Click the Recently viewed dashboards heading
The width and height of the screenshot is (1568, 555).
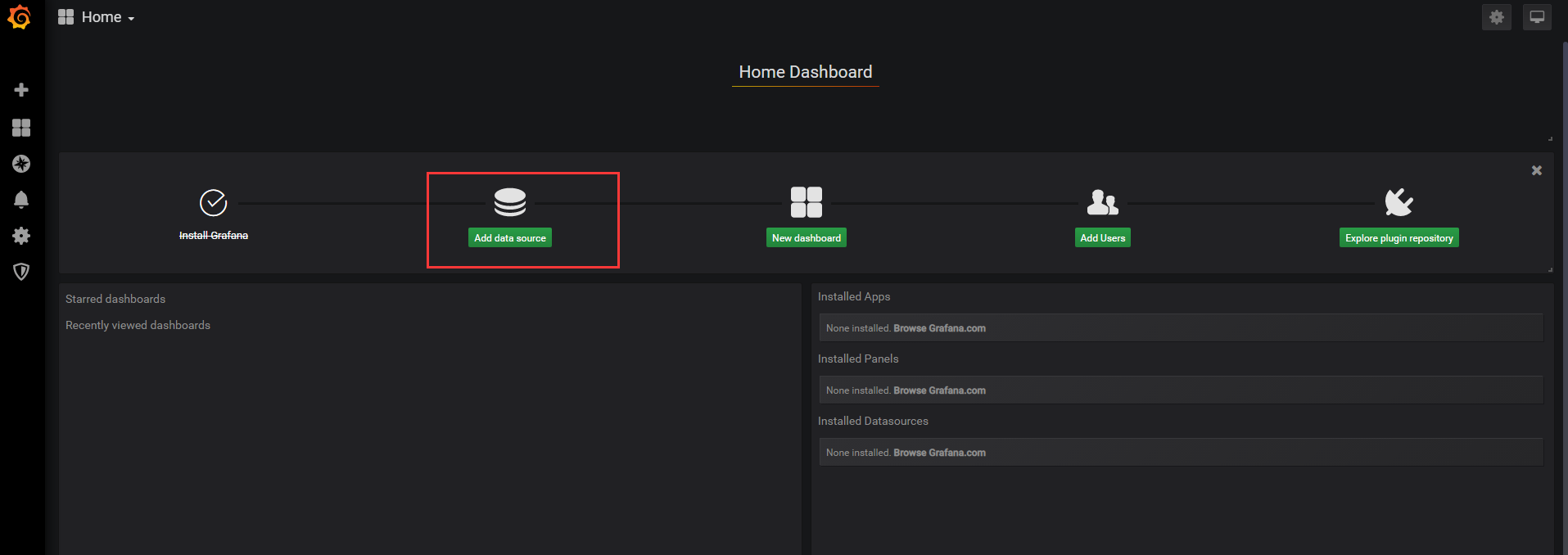click(x=138, y=325)
